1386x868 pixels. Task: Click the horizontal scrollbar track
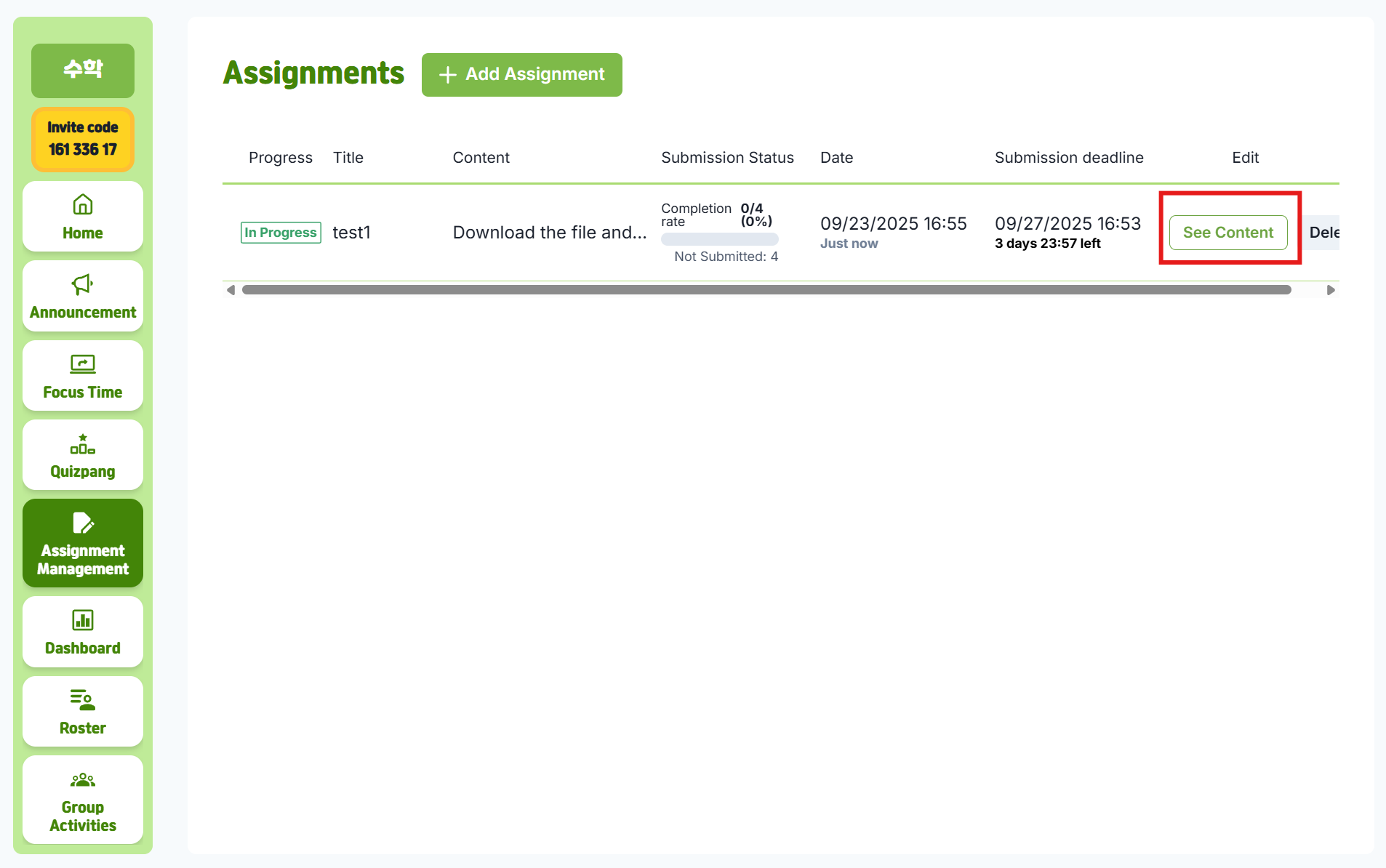click(766, 290)
